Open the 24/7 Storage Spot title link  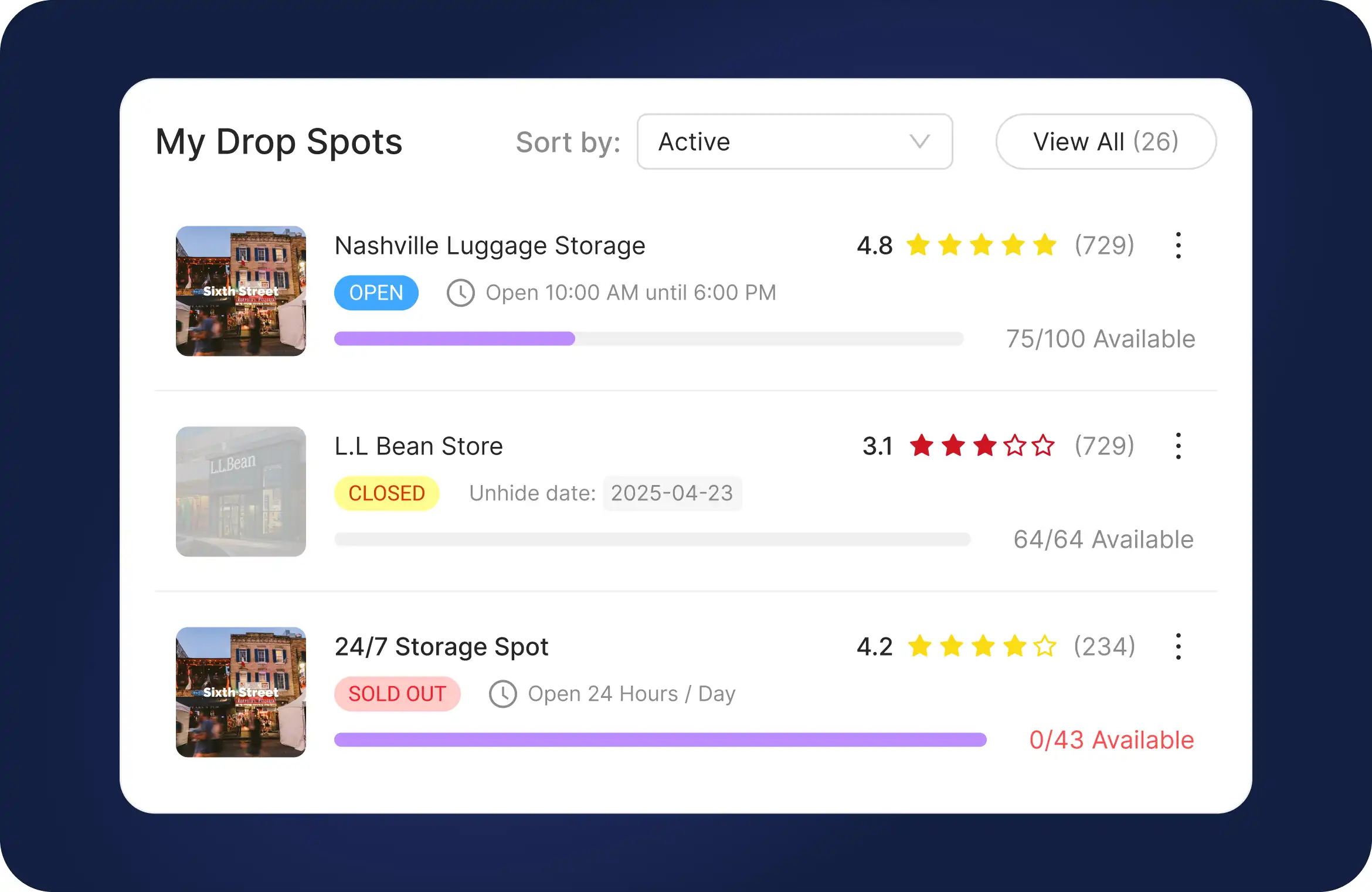pos(442,647)
